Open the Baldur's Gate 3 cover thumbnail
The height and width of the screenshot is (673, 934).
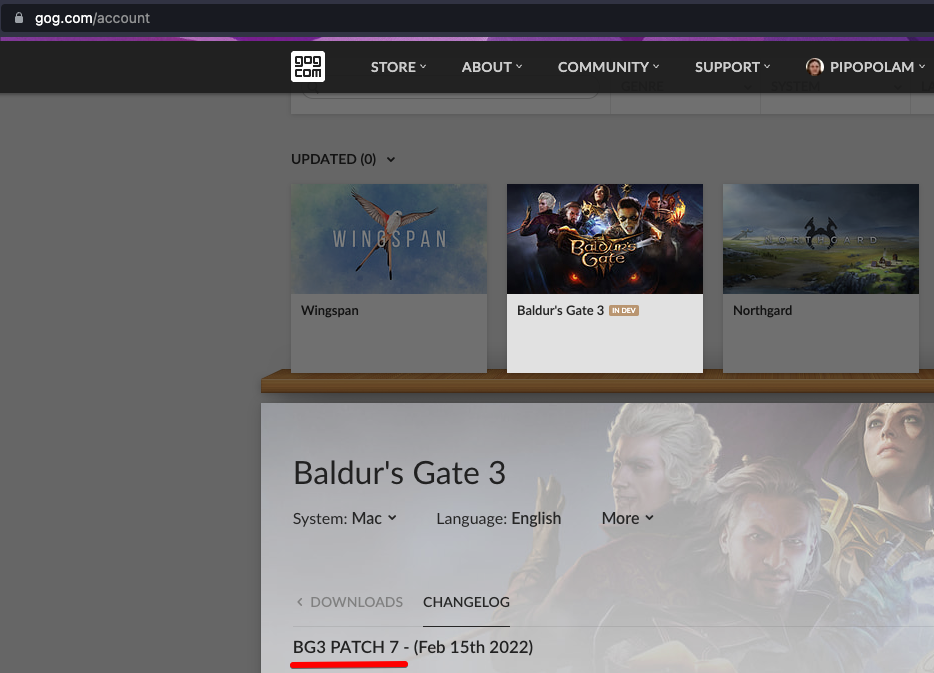(x=605, y=239)
